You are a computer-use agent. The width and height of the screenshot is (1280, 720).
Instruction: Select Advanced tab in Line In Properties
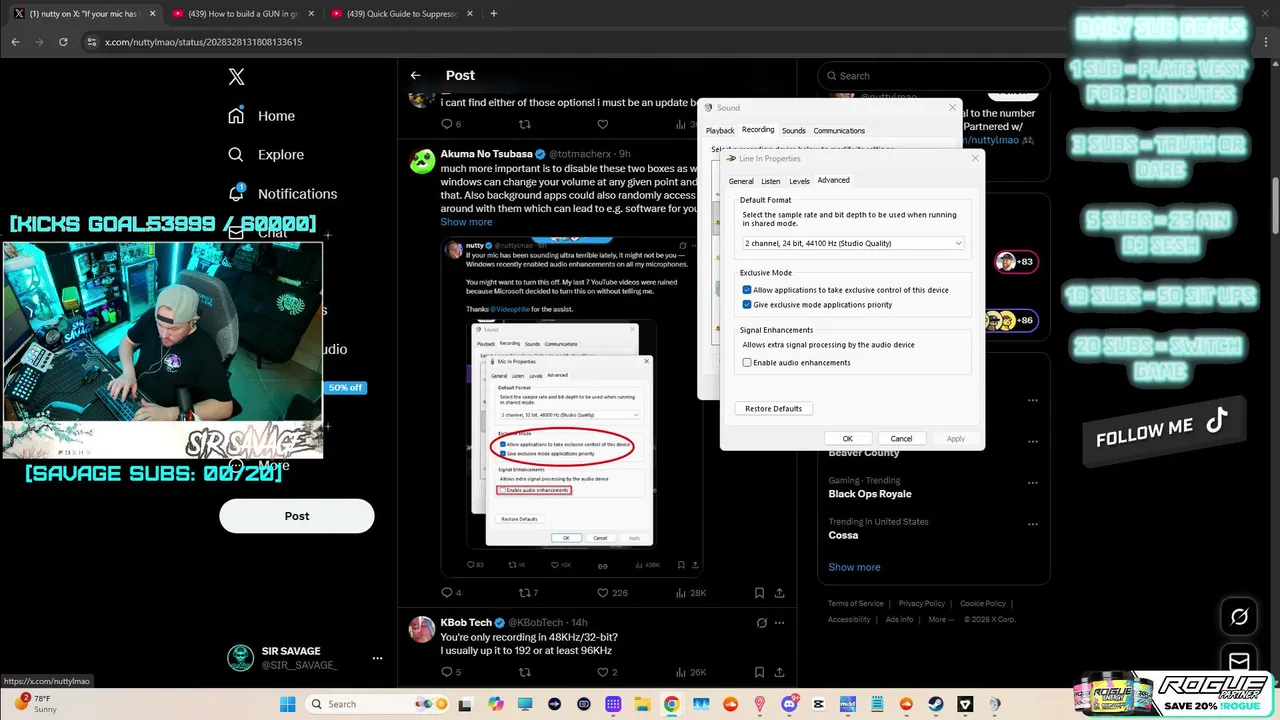833,180
